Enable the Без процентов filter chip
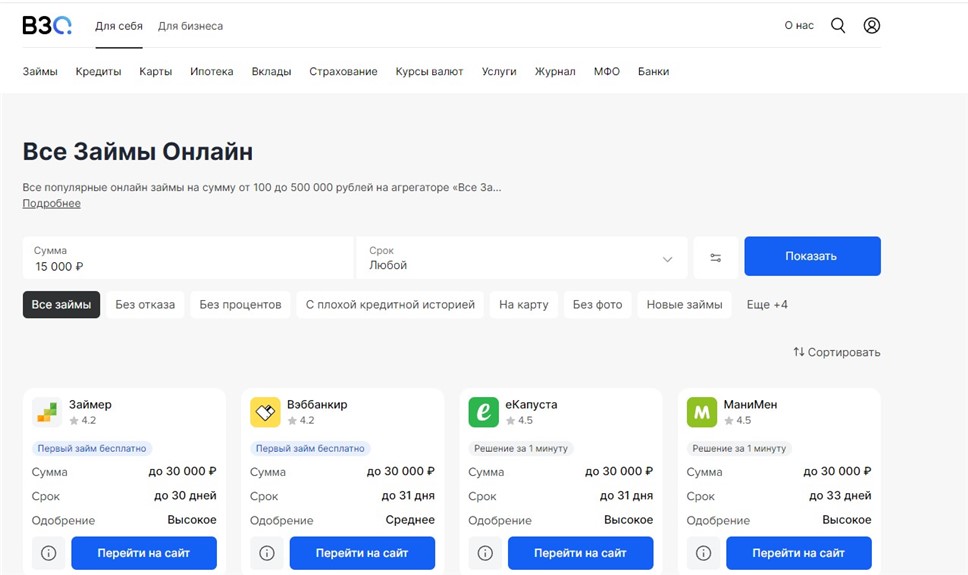 [240, 304]
